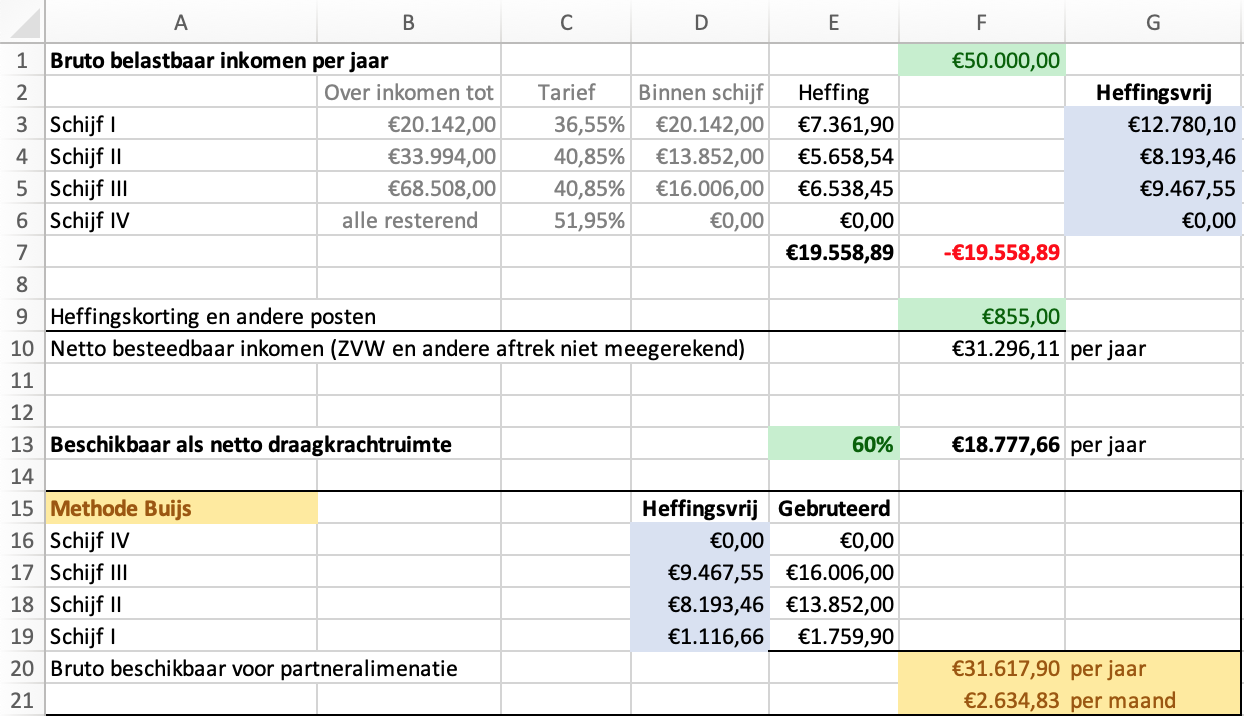Select the €1.759,90 gebruteerd cell
Image resolution: width=1244 pixels, height=716 pixels.
click(x=832, y=636)
